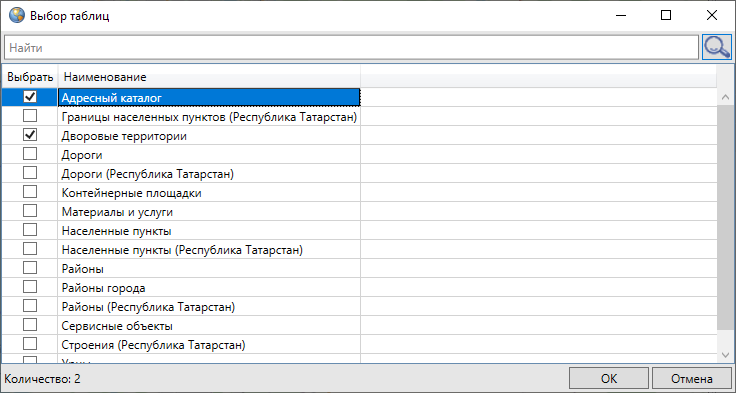Click the scrollbar down arrow
736x393 pixels.
click(725, 354)
